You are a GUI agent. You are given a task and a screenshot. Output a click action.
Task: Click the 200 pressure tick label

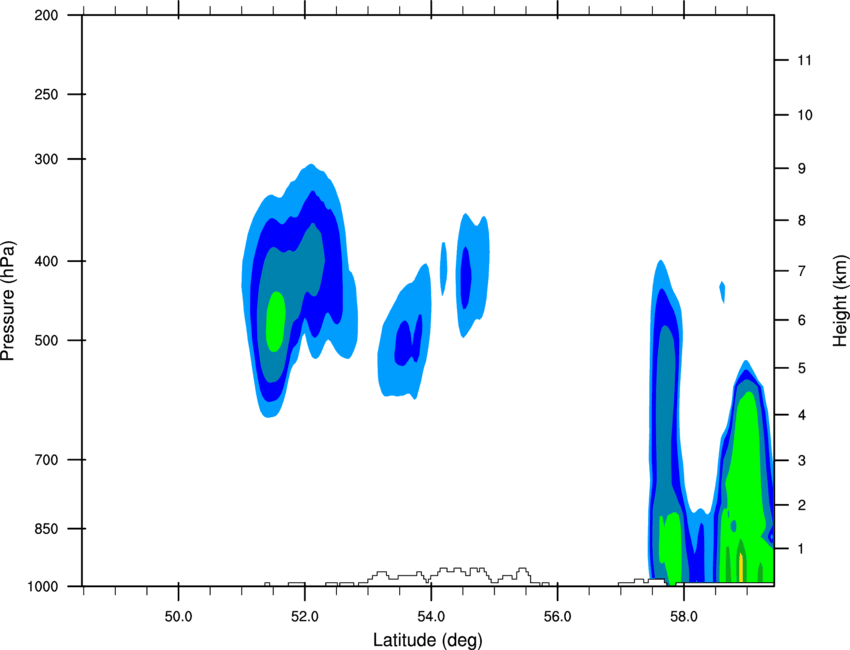(x=46, y=15)
